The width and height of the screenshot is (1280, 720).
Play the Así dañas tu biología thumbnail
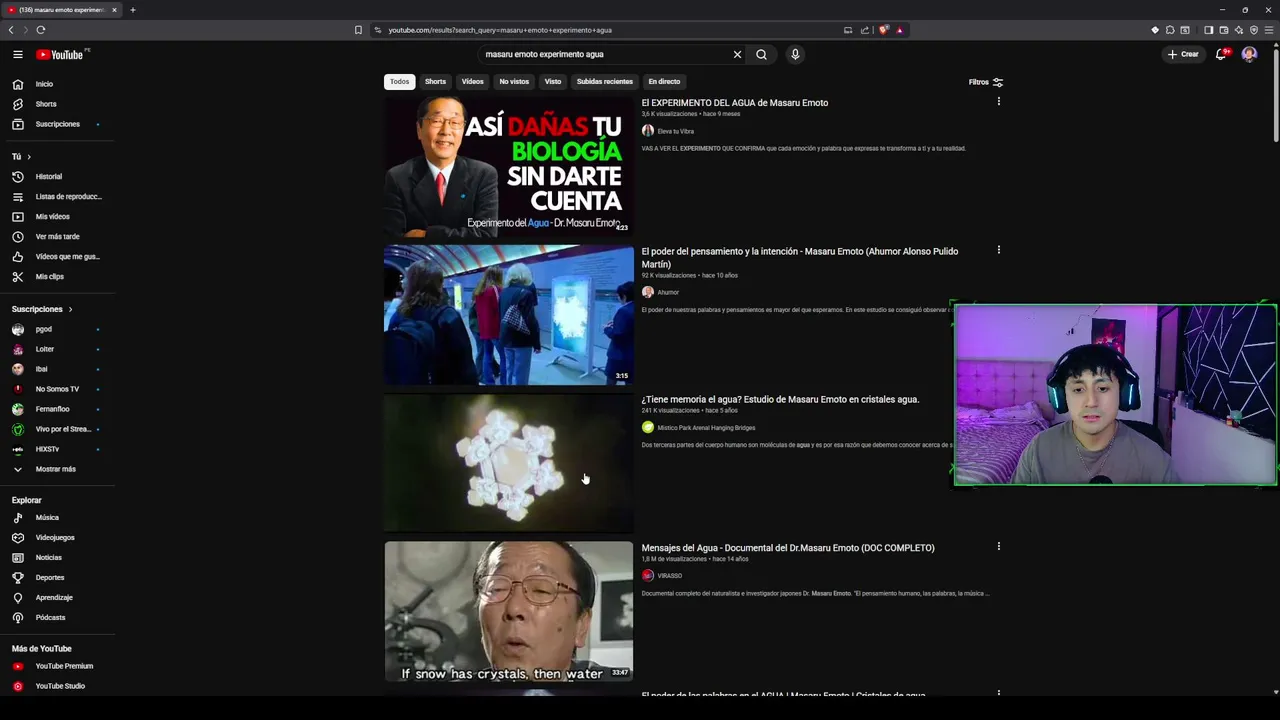tap(508, 166)
